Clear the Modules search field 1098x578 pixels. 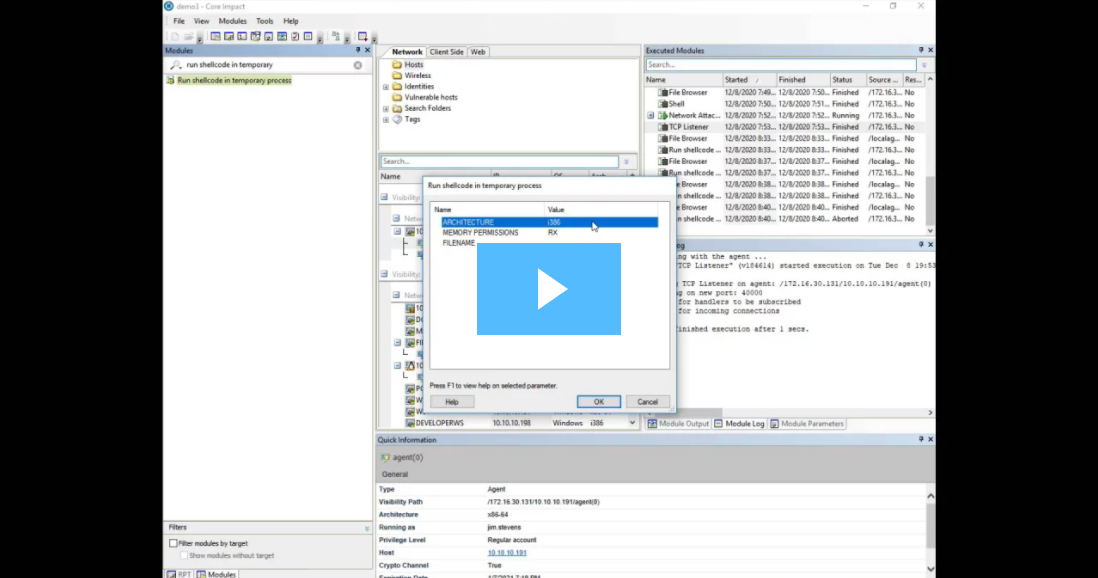click(358, 65)
